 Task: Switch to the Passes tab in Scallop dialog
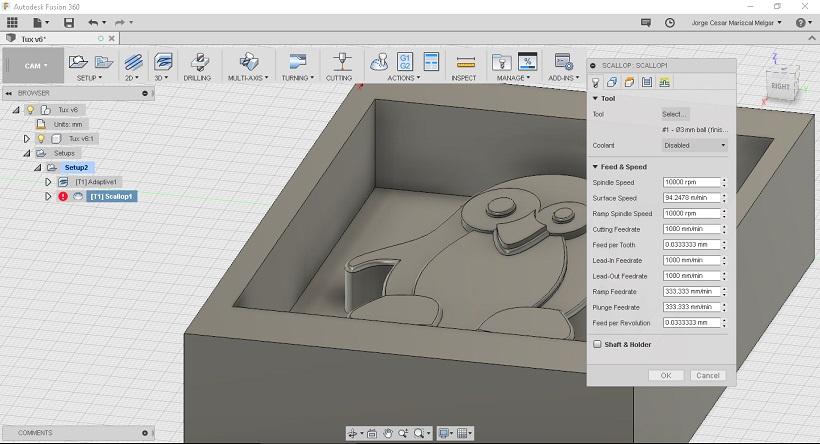click(x=647, y=82)
